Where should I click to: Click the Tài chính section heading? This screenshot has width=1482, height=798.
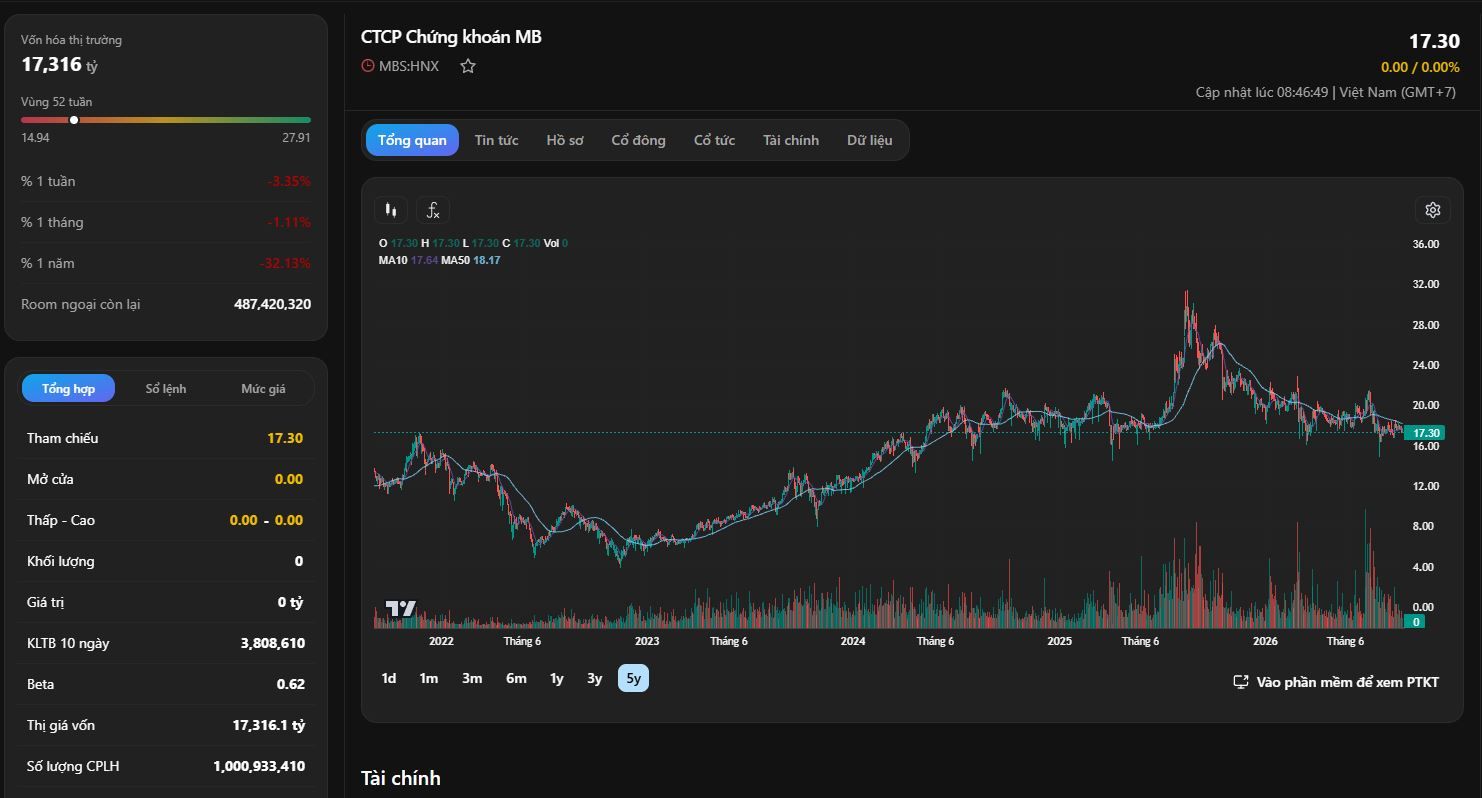(x=401, y=778)
